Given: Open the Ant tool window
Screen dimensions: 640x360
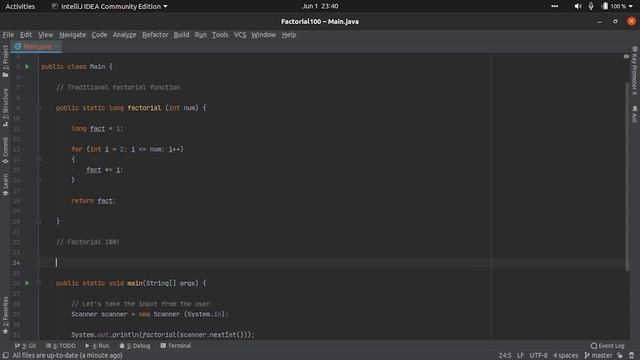Looking at the screenshot, I should [634, 114].
